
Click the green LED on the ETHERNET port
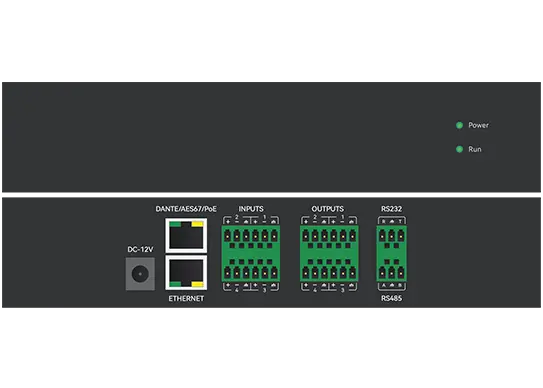175,284
